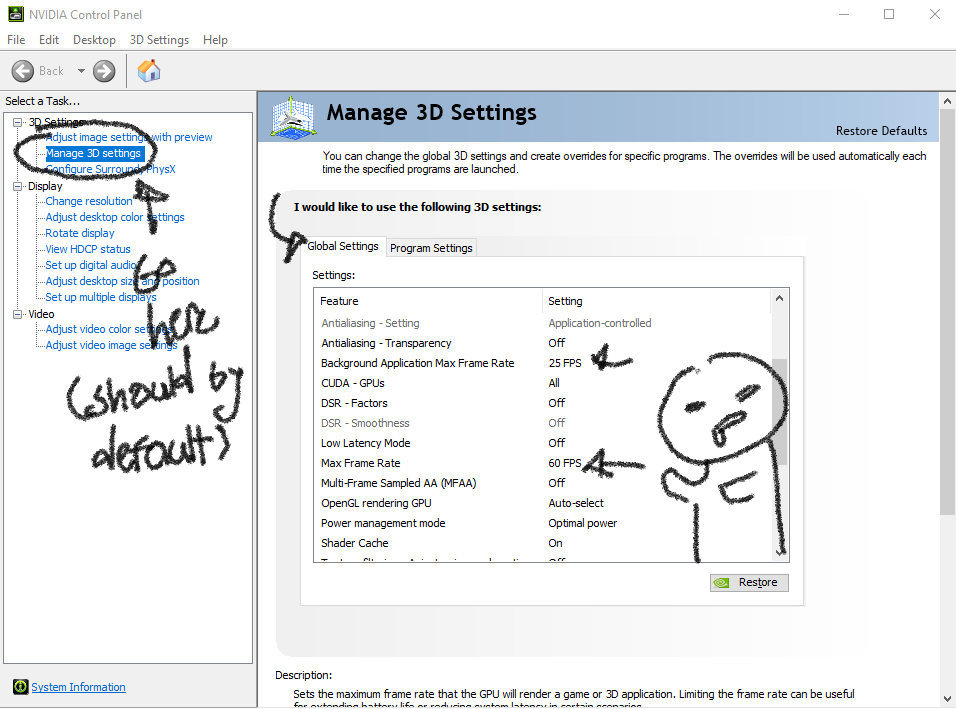956x709 pixels.
Task: Open the back history dropdown arrow
Action: [81, 71]
